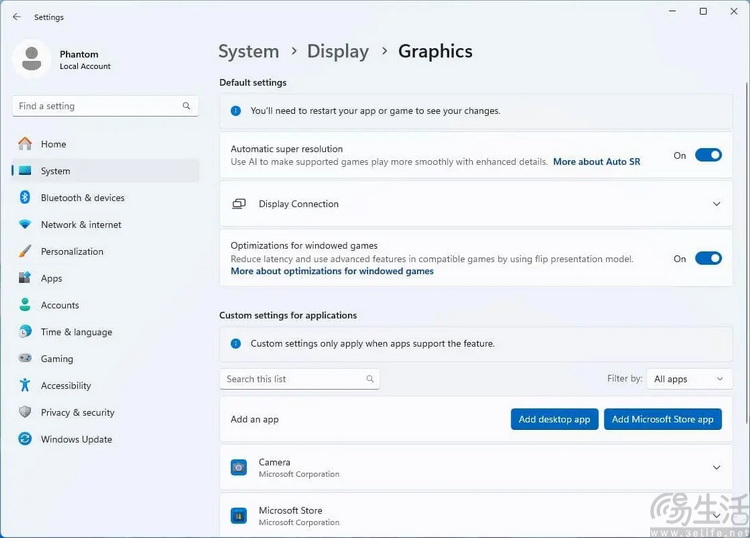Open the Filter by All apps dropdown

[689, 379]
